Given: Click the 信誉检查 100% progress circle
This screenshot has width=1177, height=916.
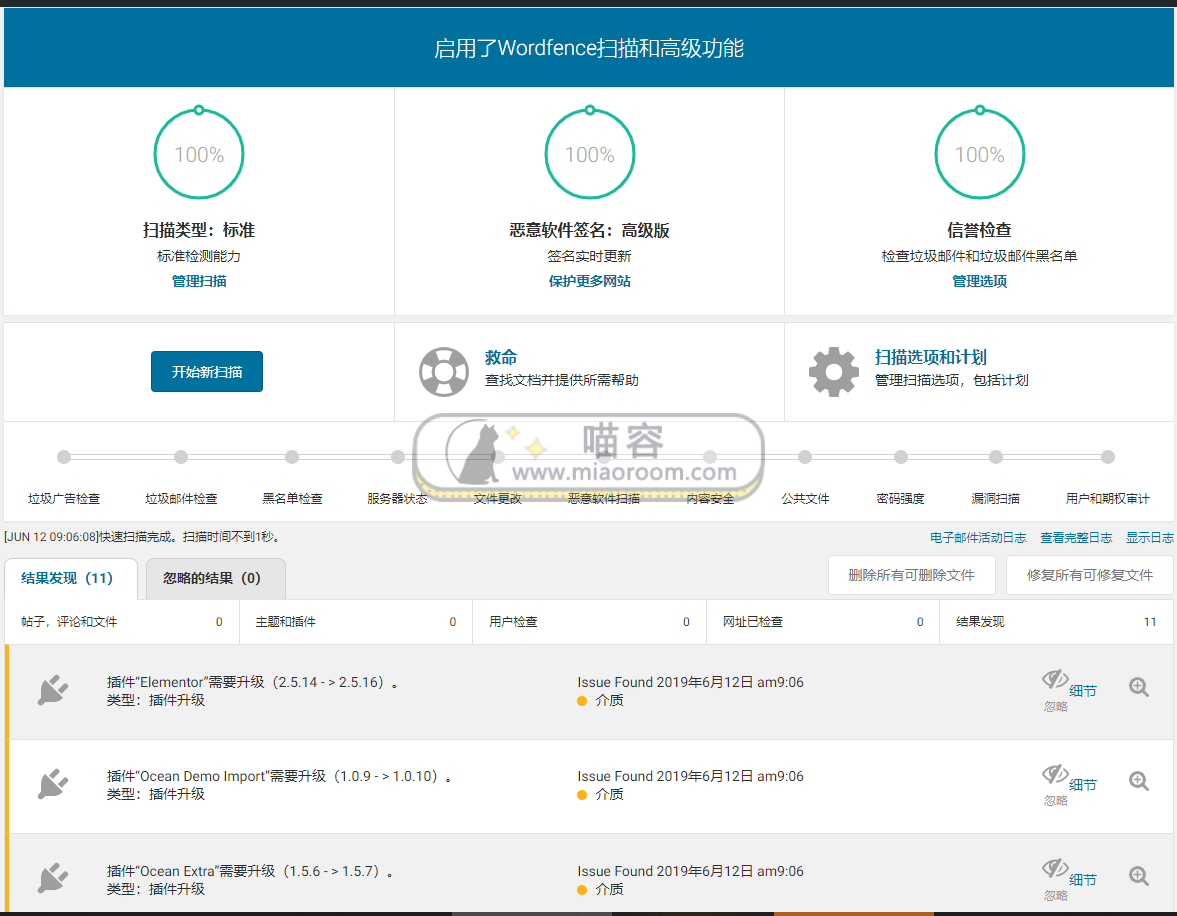Looking at the screenshot, I should tap(980, 153).
